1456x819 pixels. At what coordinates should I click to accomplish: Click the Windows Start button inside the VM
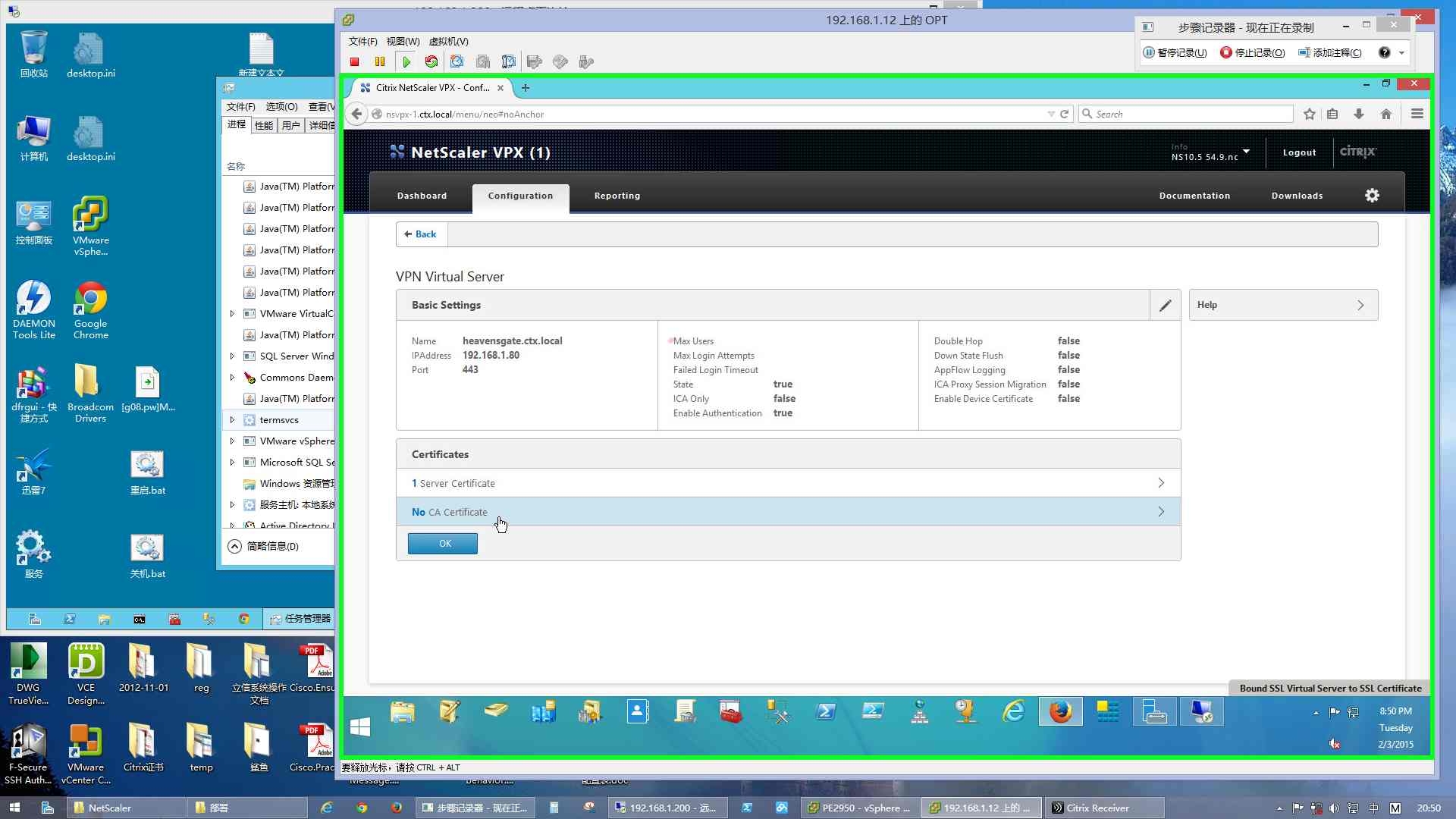[x=360, y=727]
